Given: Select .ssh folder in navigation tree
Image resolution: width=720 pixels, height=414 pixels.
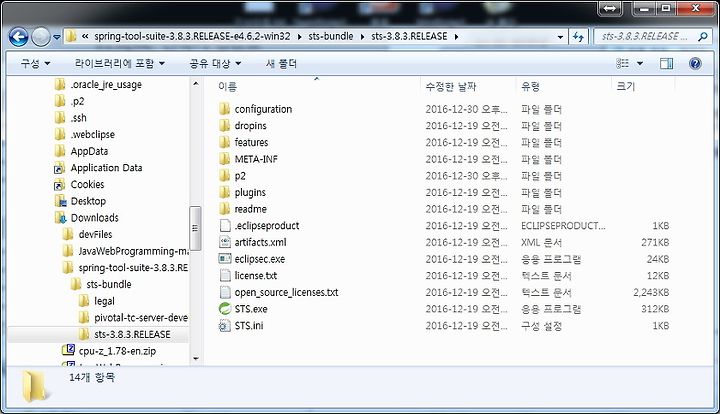Looking at the screenshot, I should 79,117.
